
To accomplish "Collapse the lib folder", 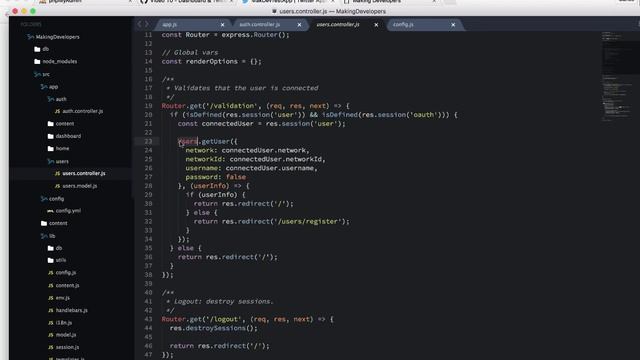I will (48, 236).
